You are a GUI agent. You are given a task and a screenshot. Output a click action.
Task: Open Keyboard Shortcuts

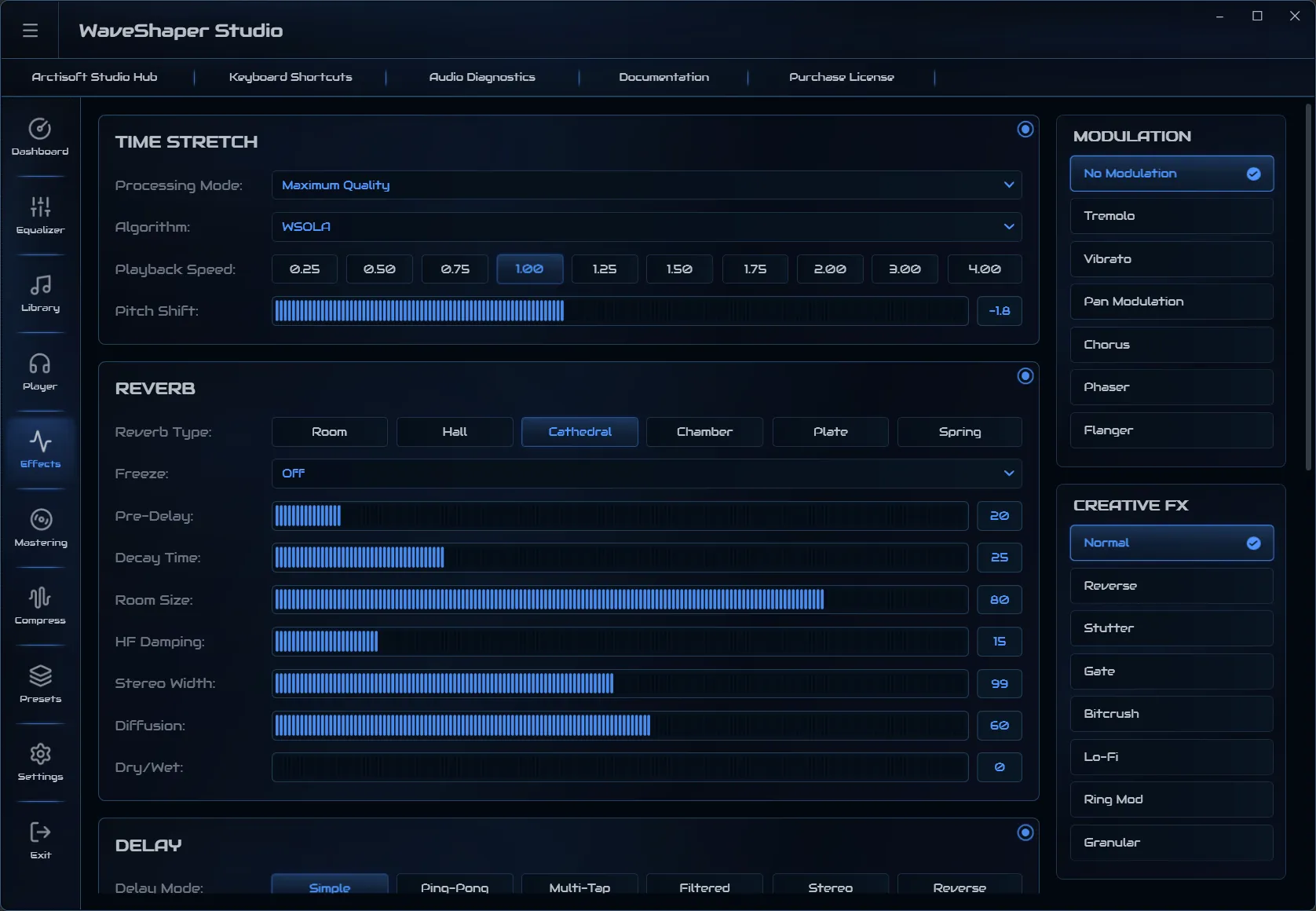point(291,77)
